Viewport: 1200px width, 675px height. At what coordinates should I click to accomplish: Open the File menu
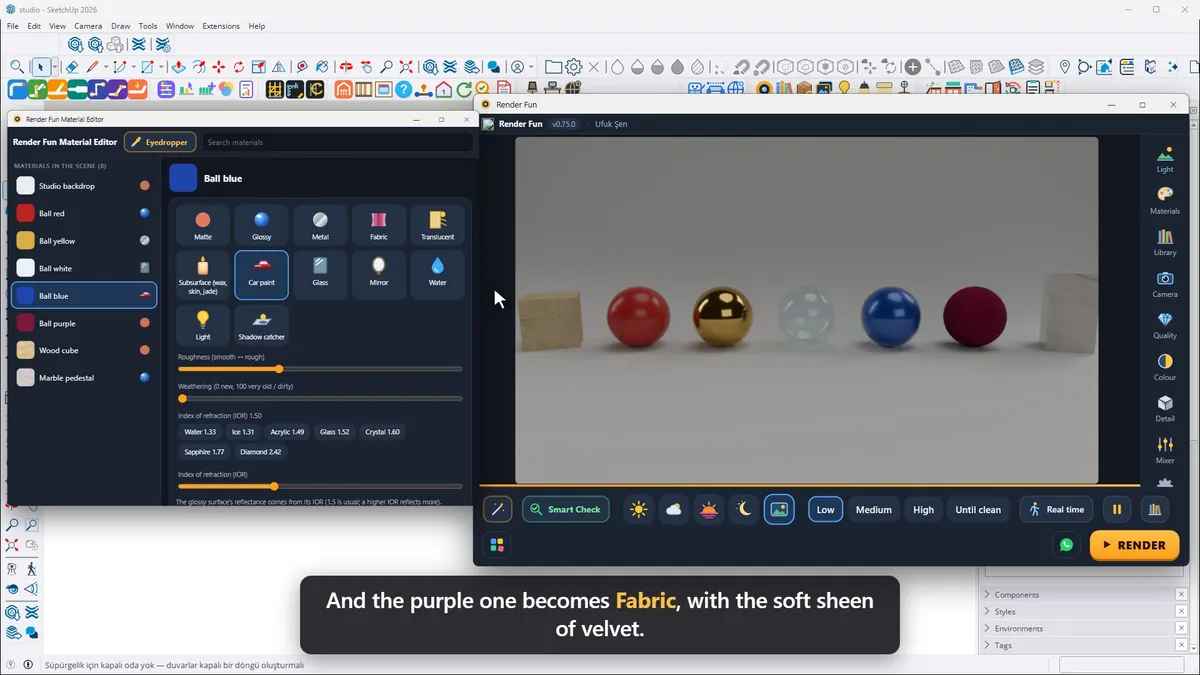[13, 26]
